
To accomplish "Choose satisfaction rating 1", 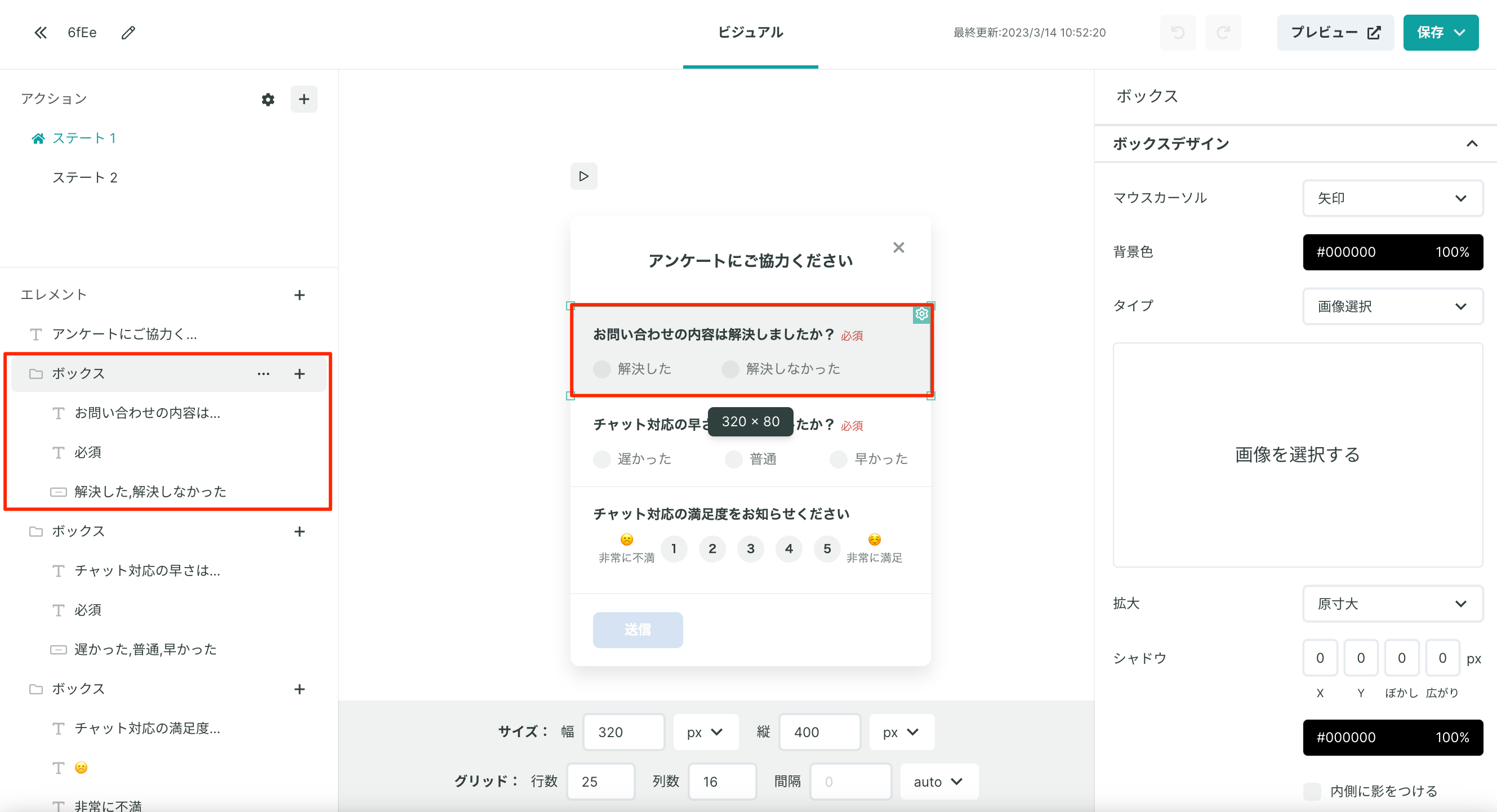I will pos(674,549).
